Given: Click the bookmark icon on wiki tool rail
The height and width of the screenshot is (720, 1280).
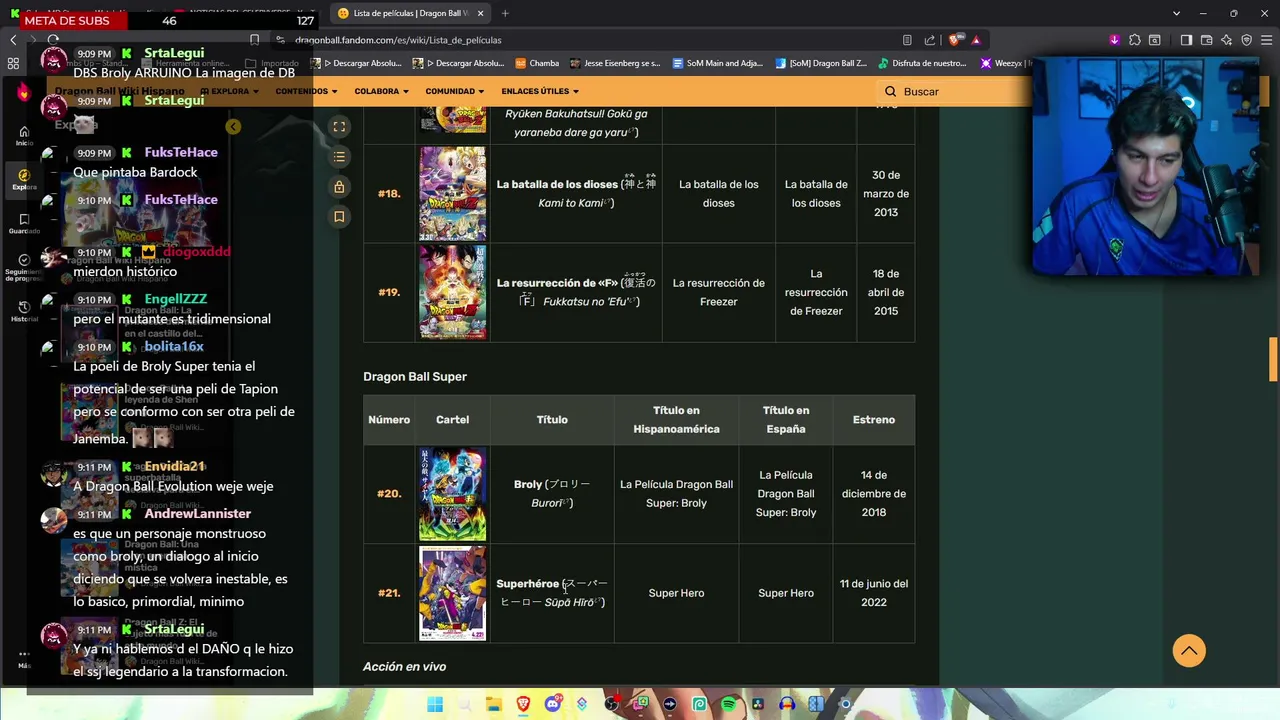Looking at the screenshot, I should 339,216.
